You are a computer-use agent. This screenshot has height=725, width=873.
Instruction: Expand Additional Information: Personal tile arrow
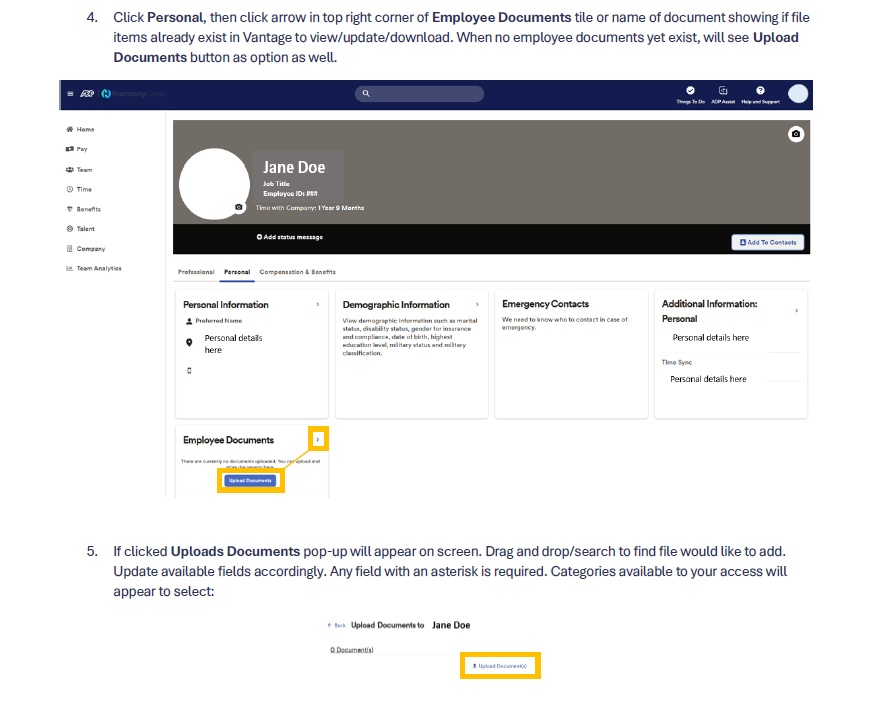tap(796, 311)
